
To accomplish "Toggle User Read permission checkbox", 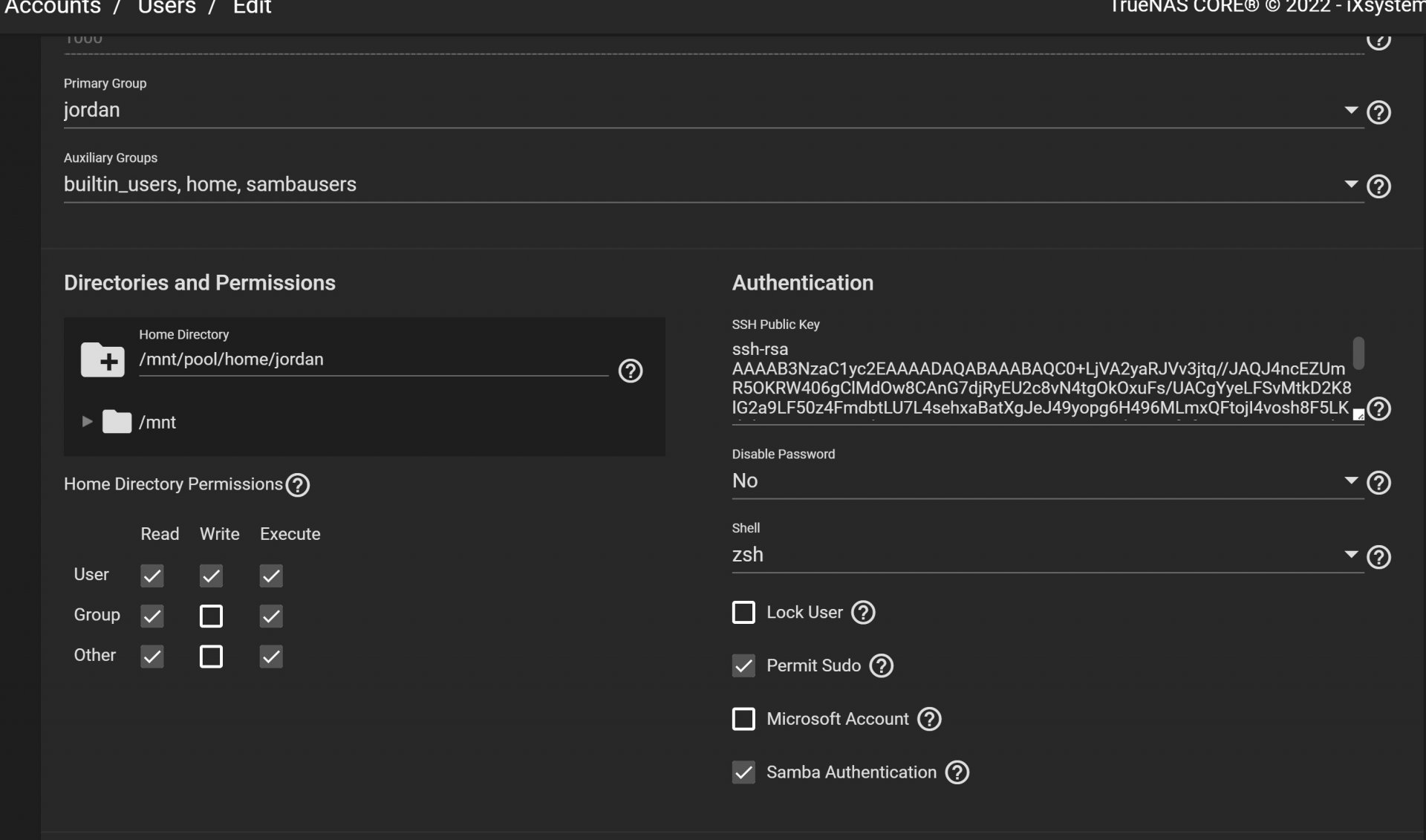I will click(x=152, y=576).
